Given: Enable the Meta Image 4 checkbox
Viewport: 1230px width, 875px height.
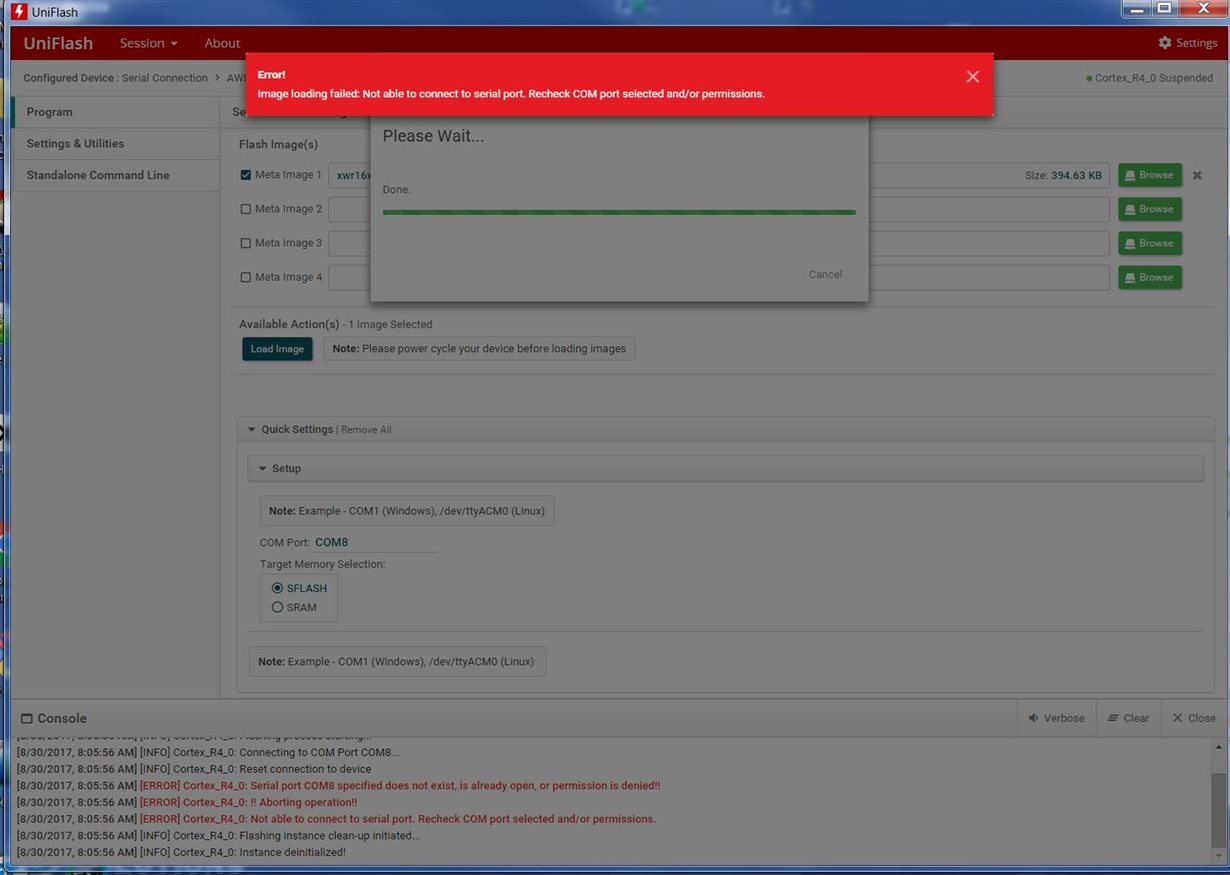Looking at the screenshot, I should point(246,277).
